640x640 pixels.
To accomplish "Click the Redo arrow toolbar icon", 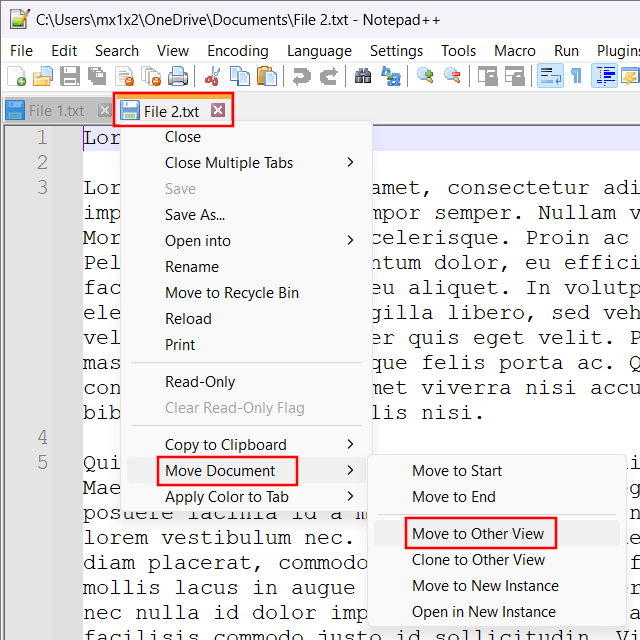I will 329,76.
